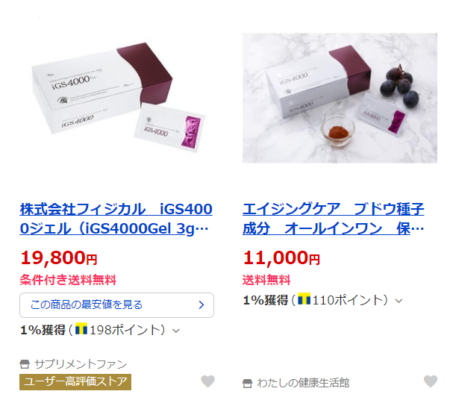Image resolution: width=450 pixels, height=400 pixels.
Task: Favorite the 11,000円 product with heart icon
Action: click(430, 381)
